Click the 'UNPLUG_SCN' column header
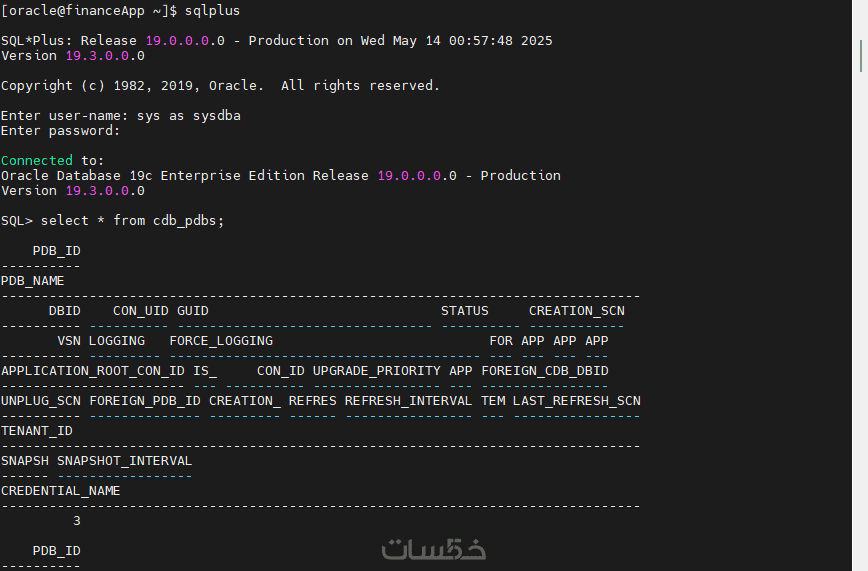Image resolution: width=868 pixels, height=571 pixels. (x=41, y=400)
